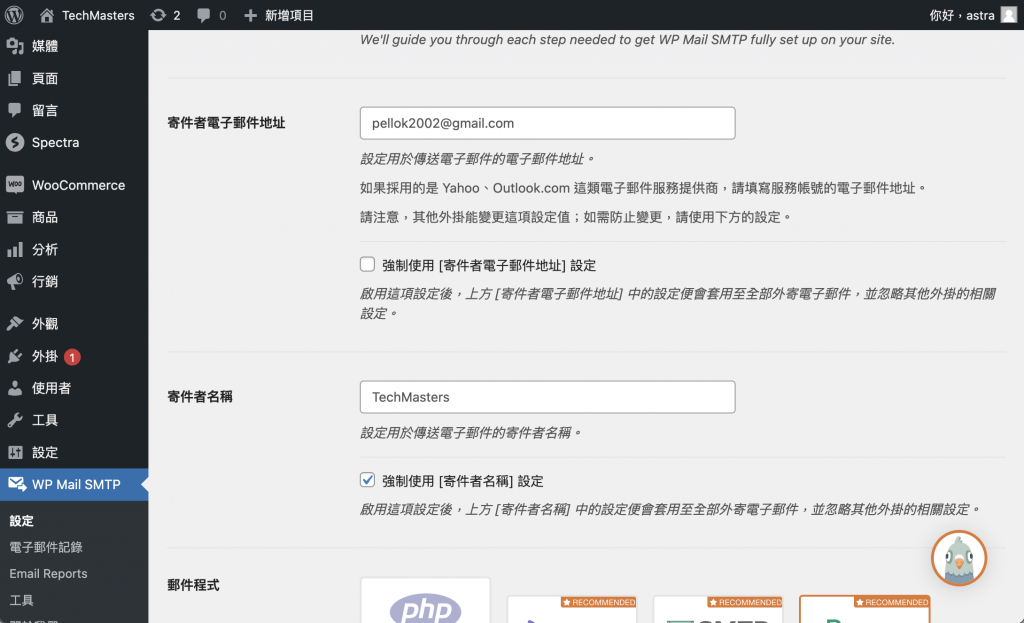Image resolution: width=1024 pixels, height=623 pixels.
Task: Open 工具 submenu under WP Mail SMTP
Action: [22, 599]
